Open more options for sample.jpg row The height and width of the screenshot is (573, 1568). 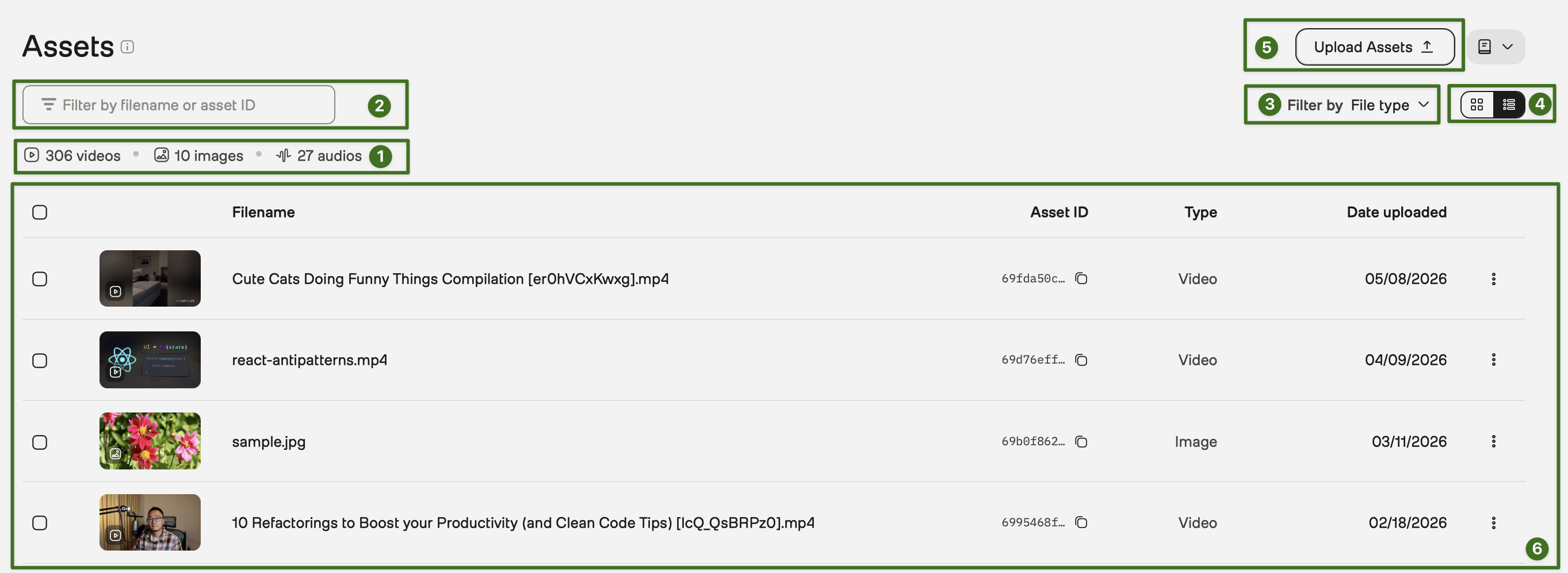1493,441
